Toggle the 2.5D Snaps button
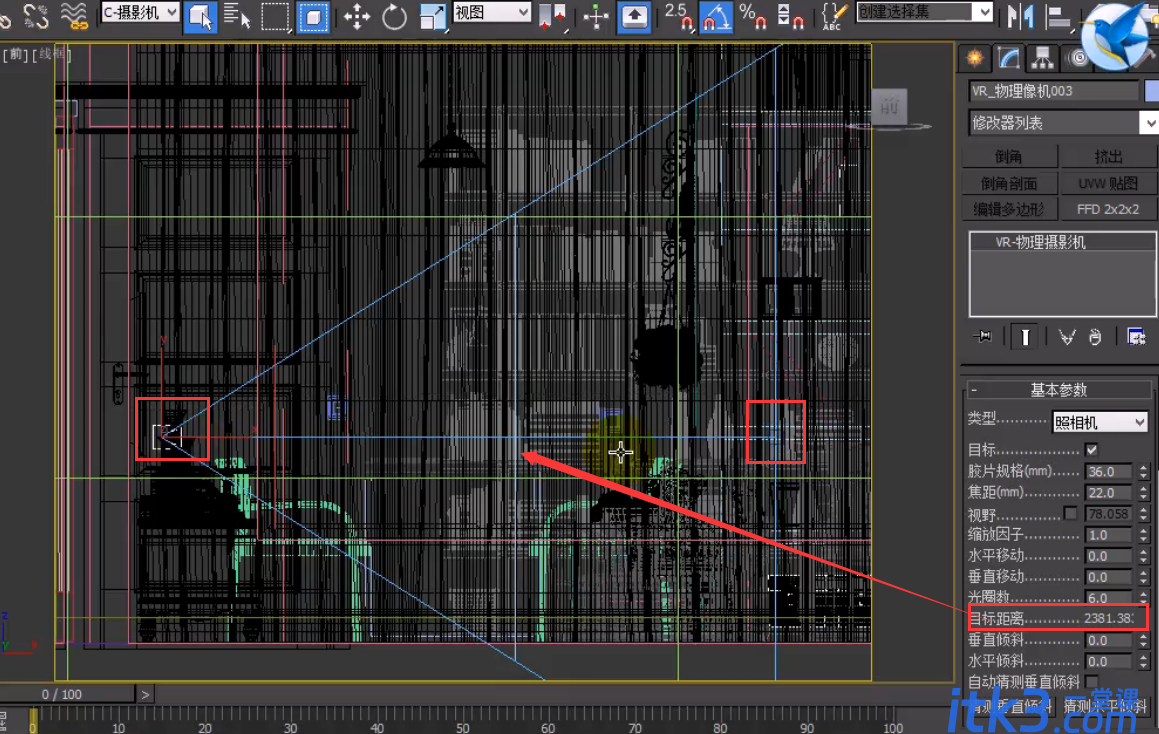The image size is (1159, 734). (679, 16)
